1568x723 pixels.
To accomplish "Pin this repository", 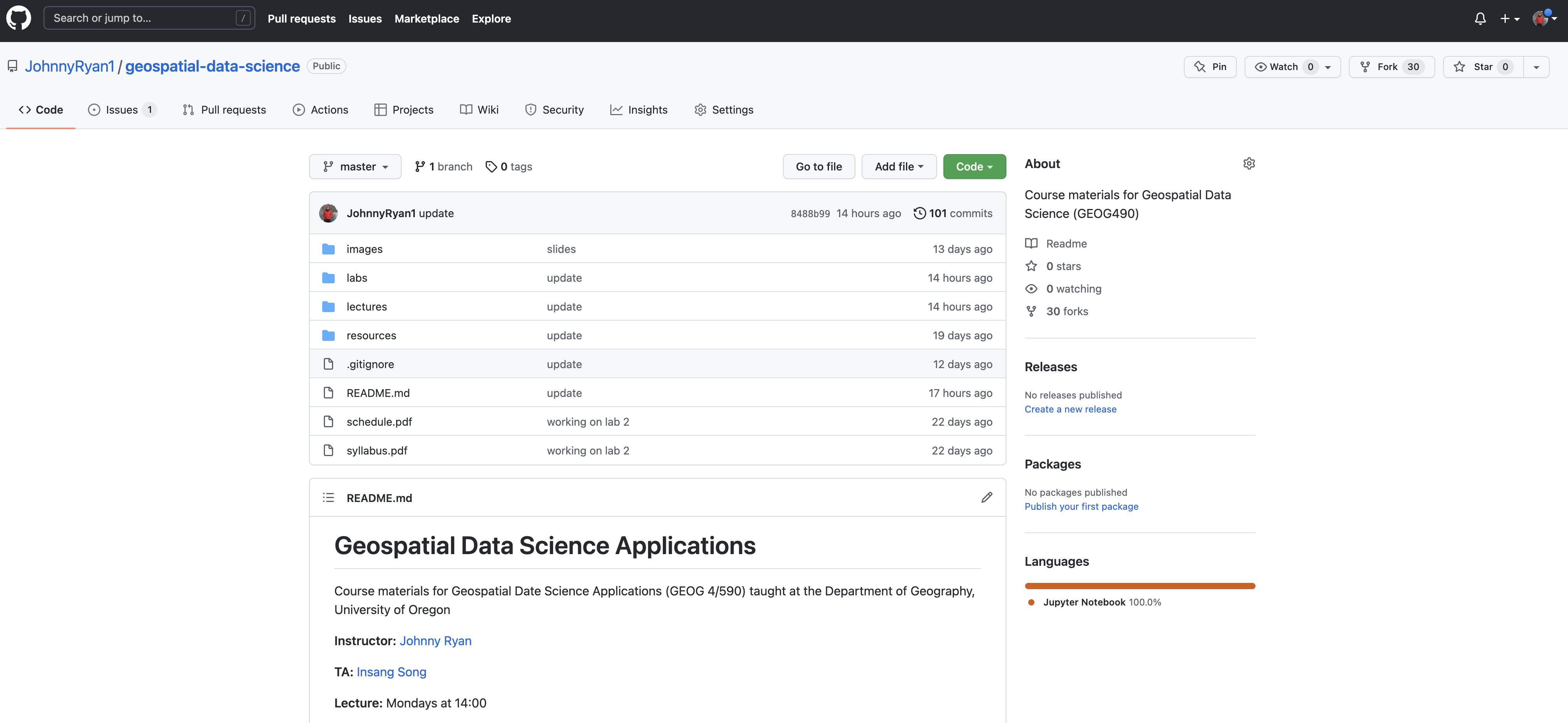I will (x=1210, y=67).
